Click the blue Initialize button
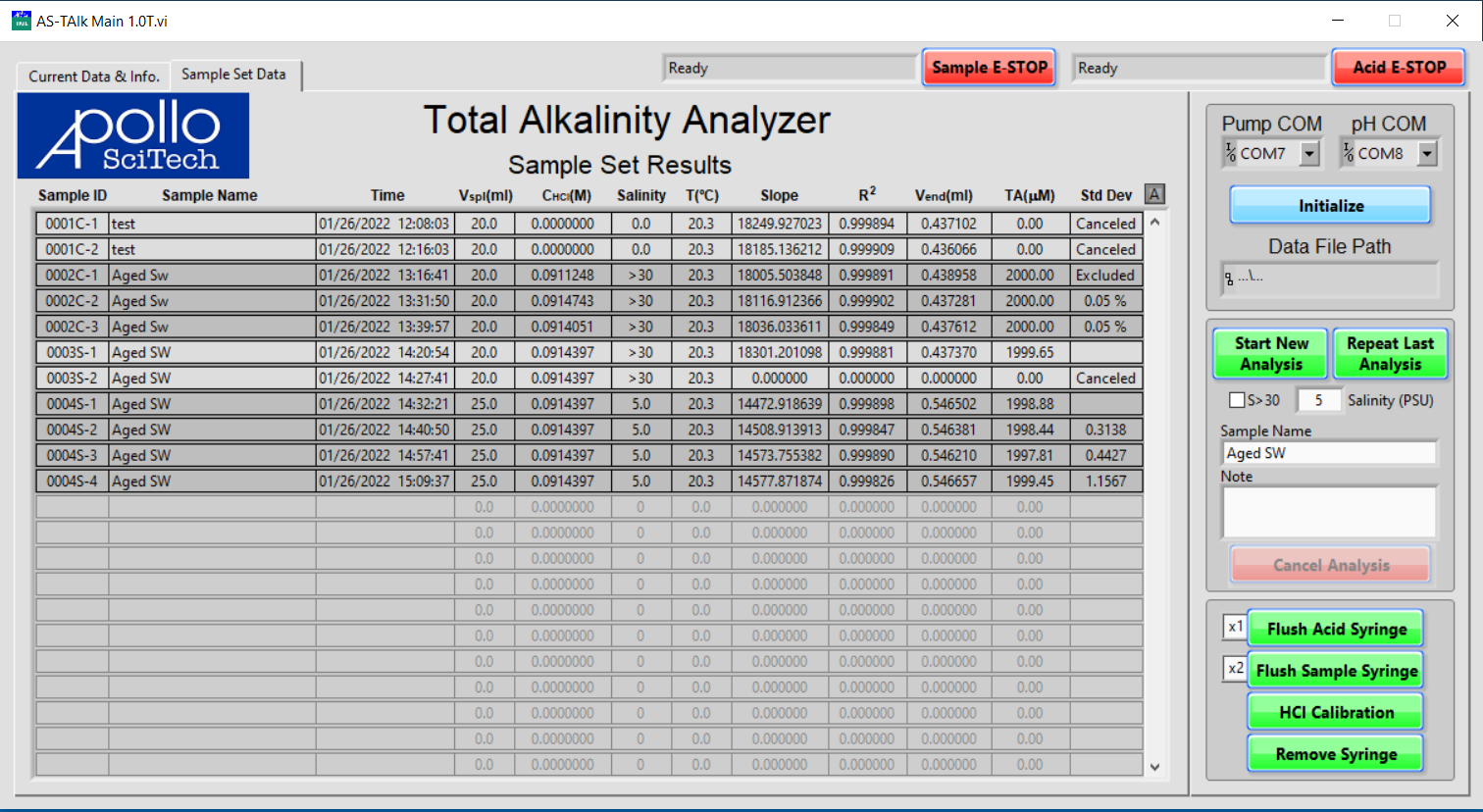This screenshot has height=812, width=1483. click(x=1330, y=206)
